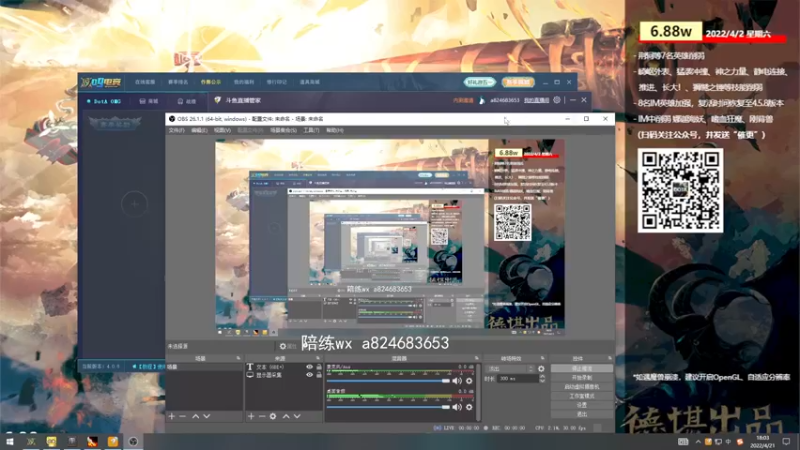Click the 时长 300 ms duration field

[518, 379]
